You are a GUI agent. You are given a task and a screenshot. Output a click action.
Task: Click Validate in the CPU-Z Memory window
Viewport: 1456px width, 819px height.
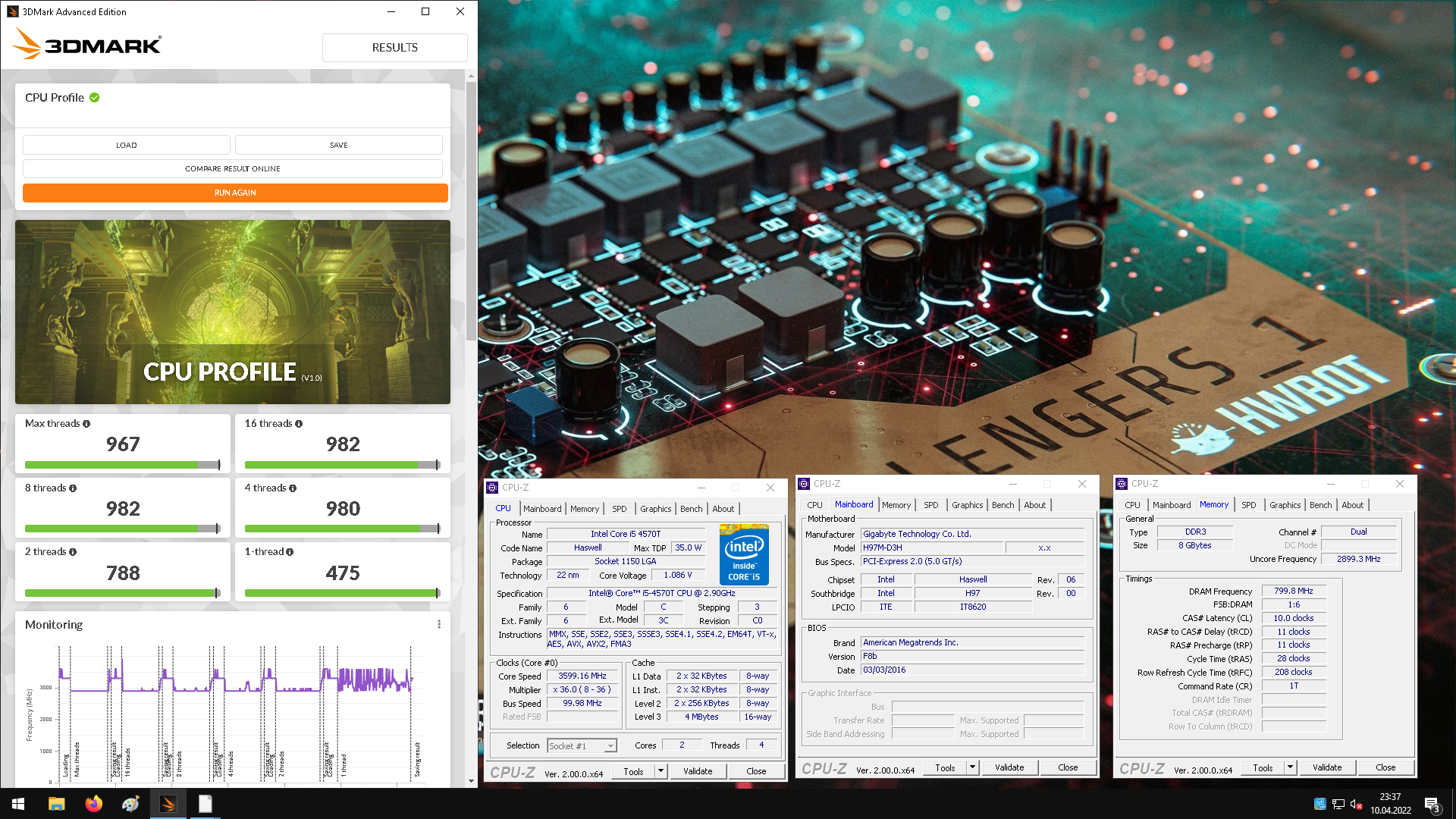click(1327, 767)
